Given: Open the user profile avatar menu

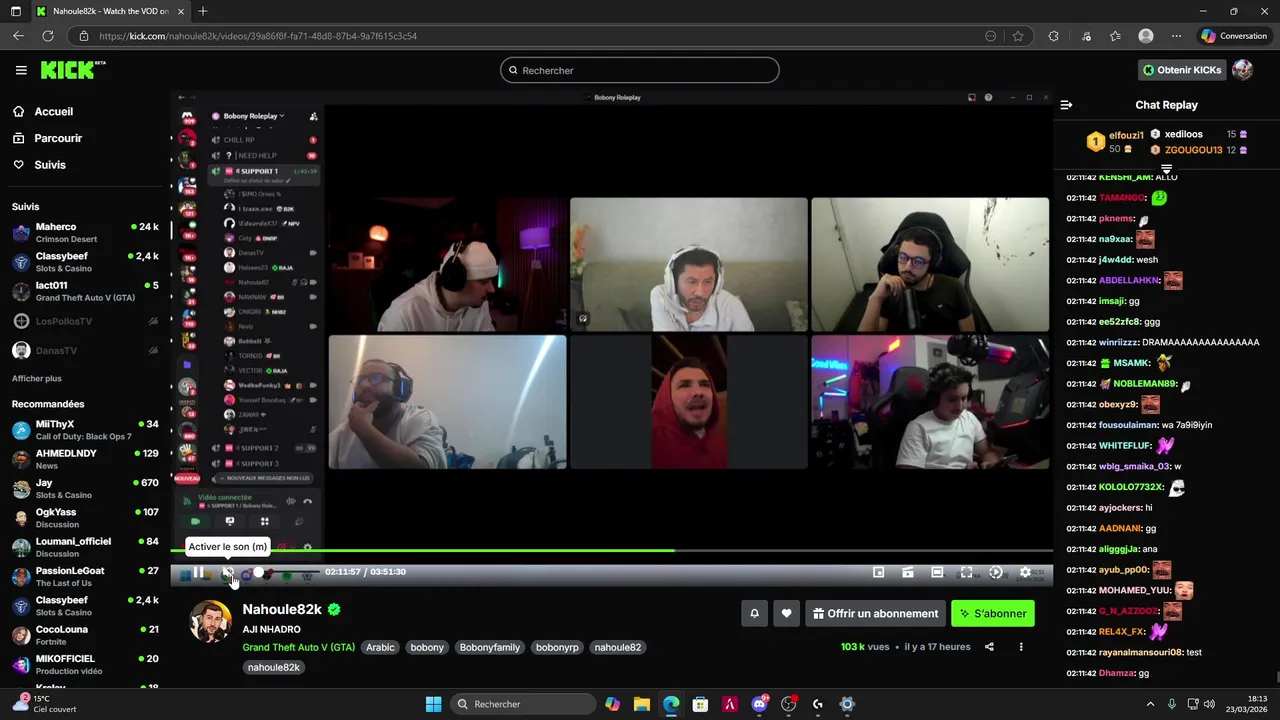Looking at the screenshot, I should pyautogui.click(x=1243, y=70).
